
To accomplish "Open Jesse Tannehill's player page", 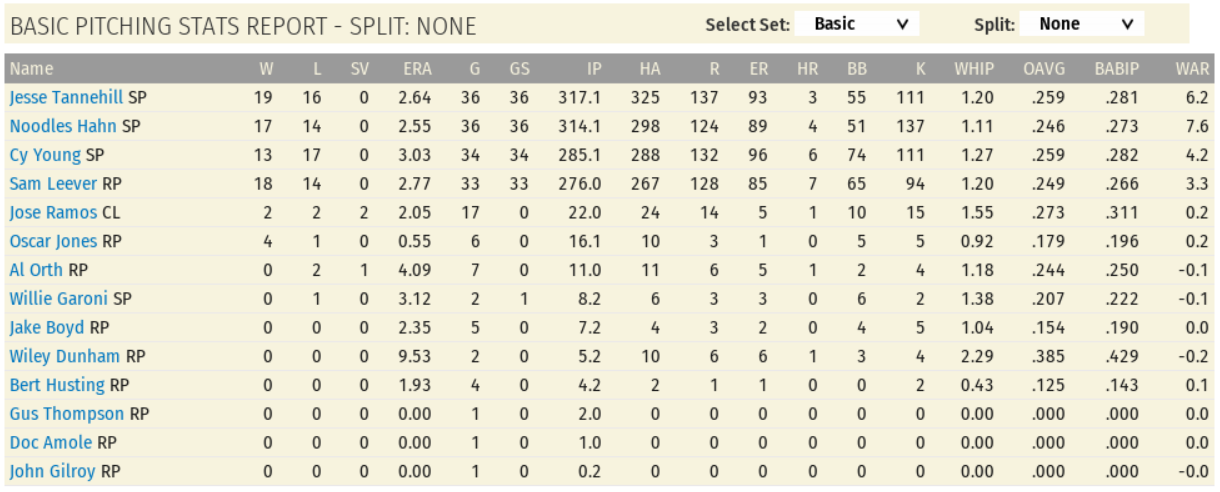I will [66, 98].
